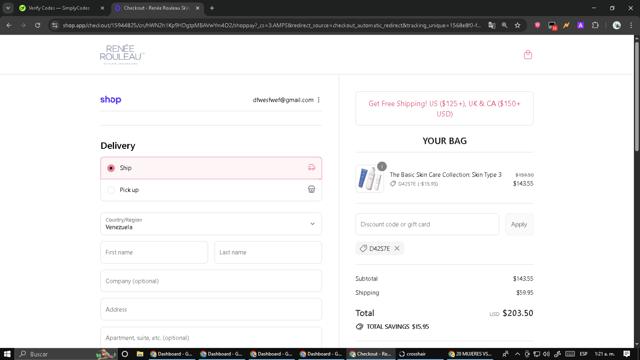Click the Address field
640x360 pixels.
pyautogui.click(x=211, y=309)
